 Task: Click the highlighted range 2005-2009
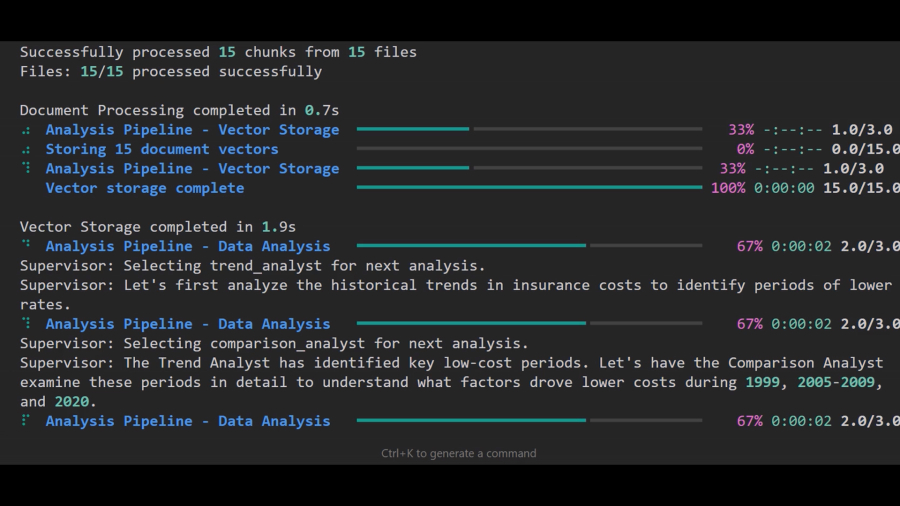840,382
